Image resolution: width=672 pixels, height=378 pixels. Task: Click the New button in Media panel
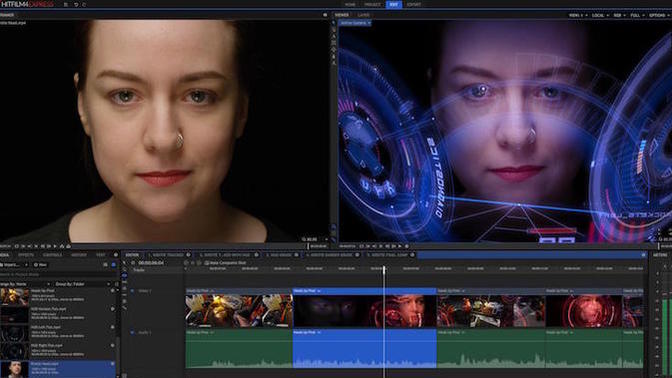point(40,265)
